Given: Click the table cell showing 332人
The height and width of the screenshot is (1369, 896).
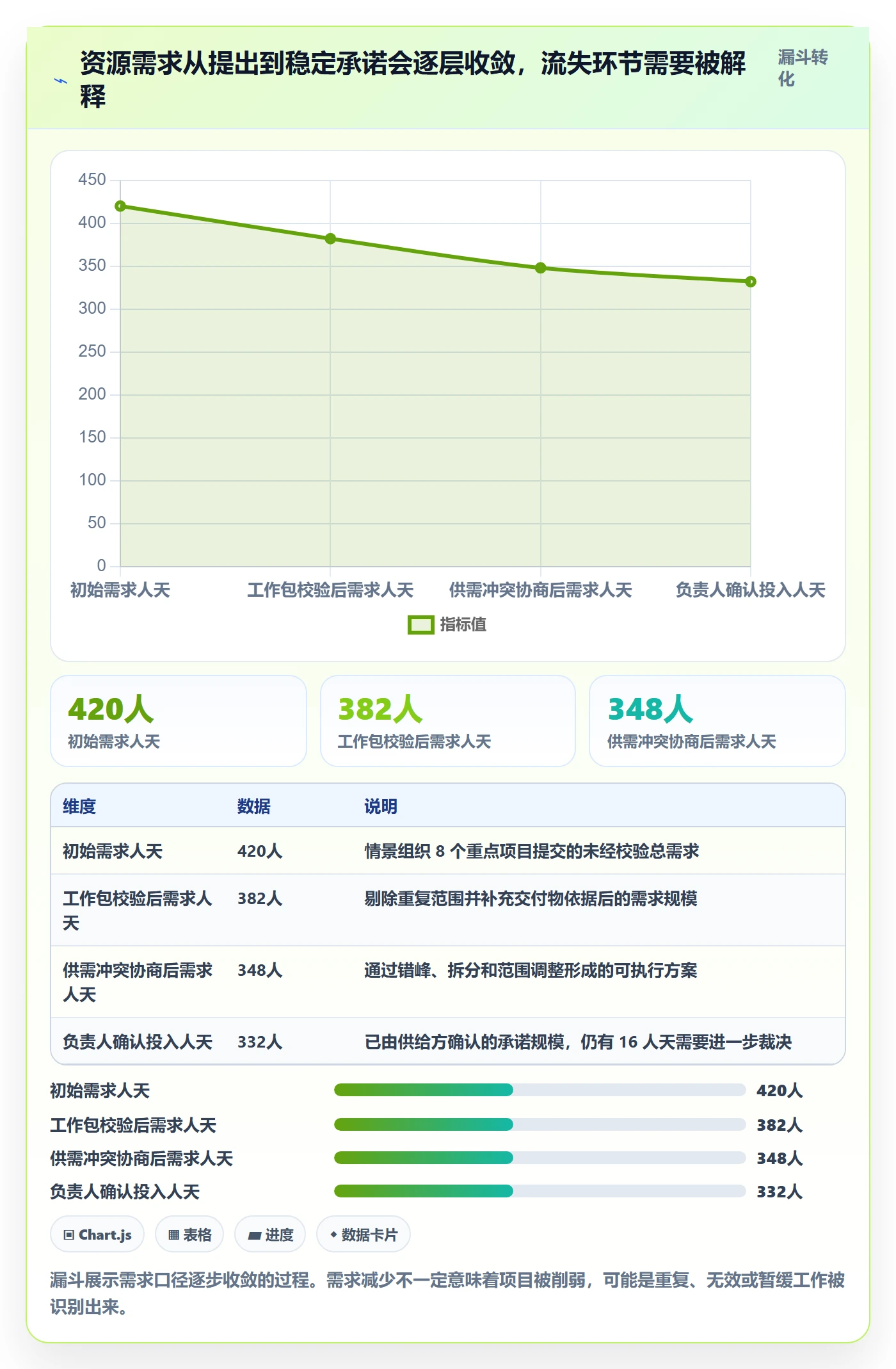Looking at the screenshot, I should [260, 1042].
